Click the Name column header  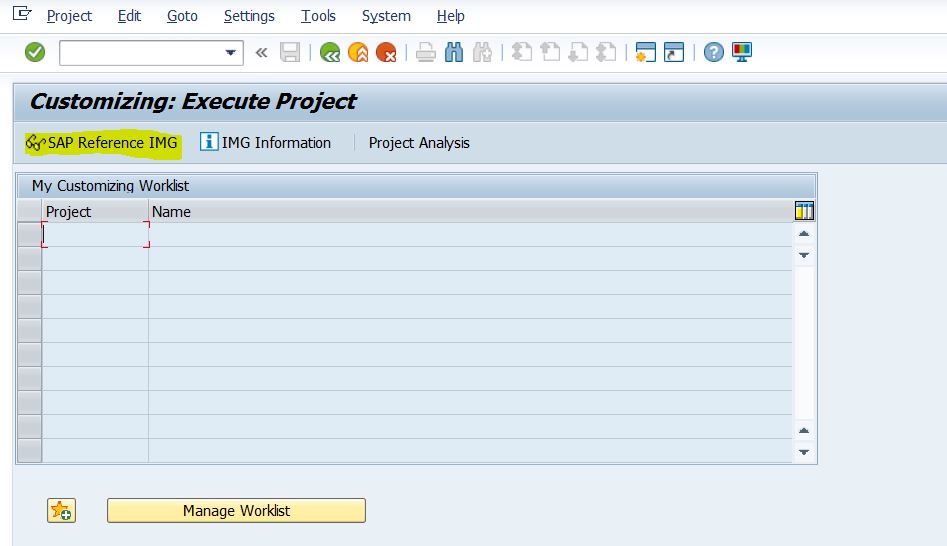click(x=470, y=212)
